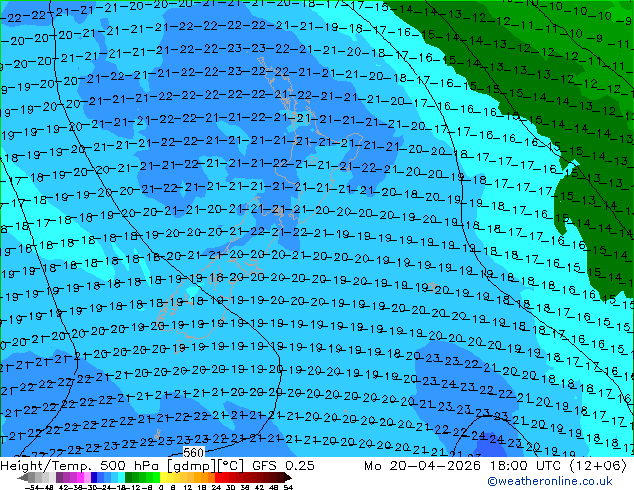This screenshot has height=490, width=634.
Task: Click the 'Mo 20-04-2026 18:00 UTC' date text
Action: tap(464, 466)
